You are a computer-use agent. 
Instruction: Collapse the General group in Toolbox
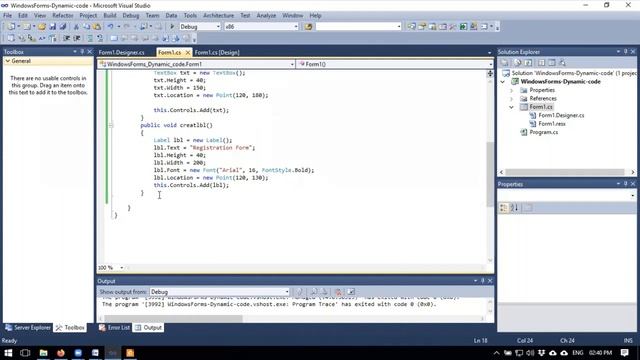click(x=7, y=61)
